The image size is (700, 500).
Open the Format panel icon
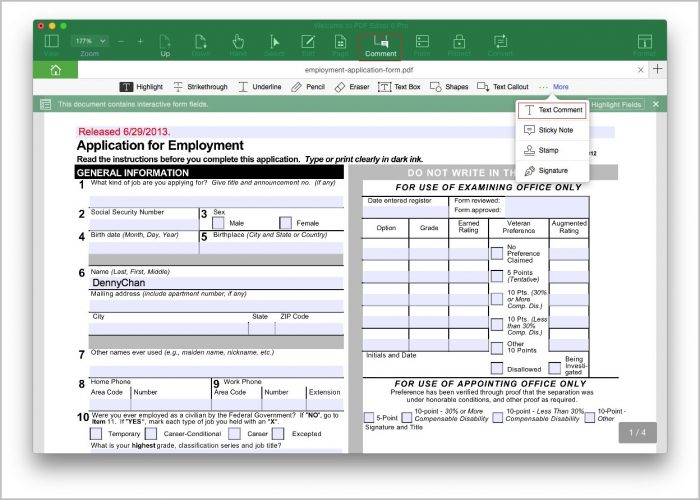click(645, 42)
